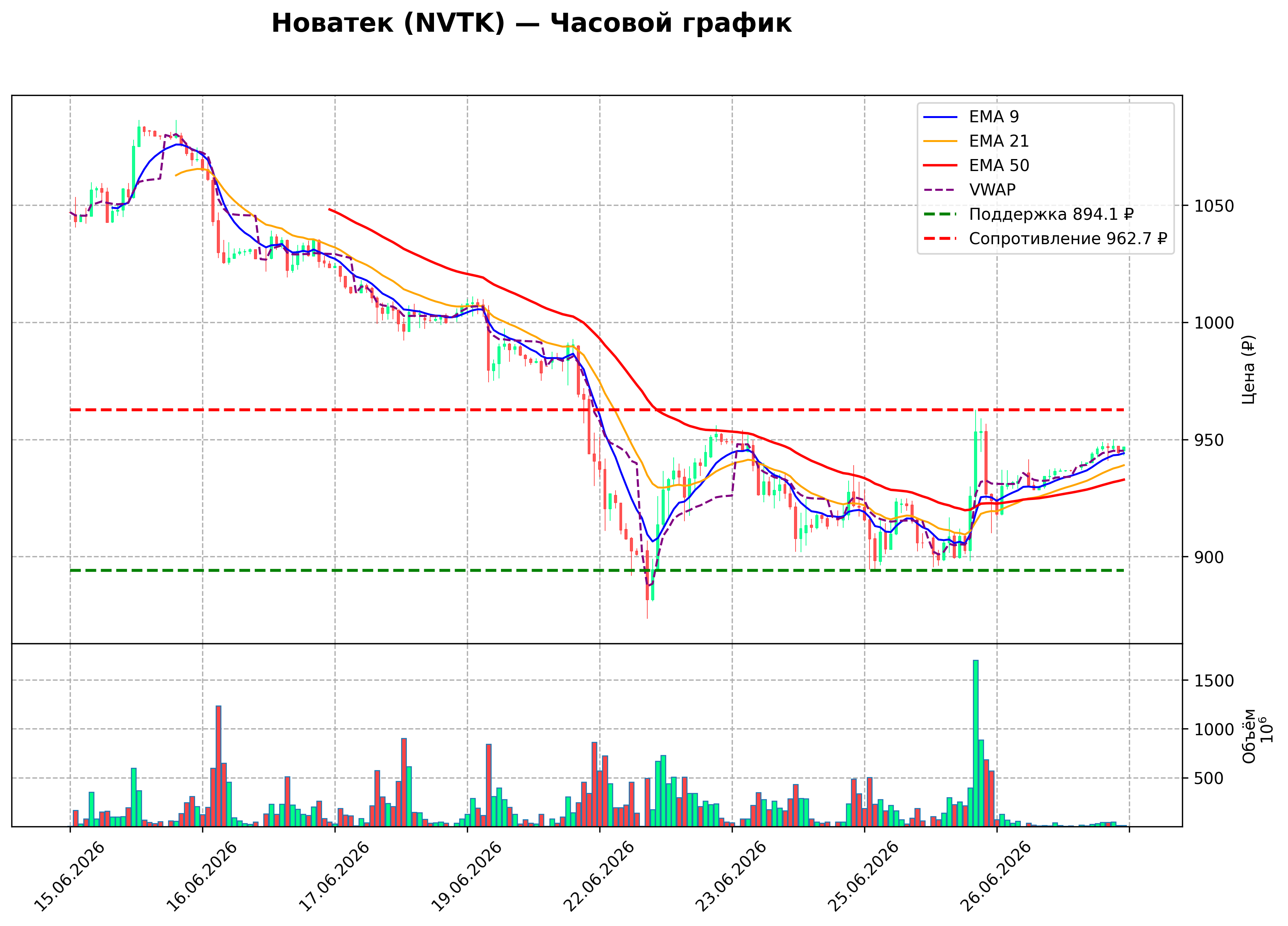Click the solid red EMA 50 legend line sample
The image size is (1288, 926).
(x=940, y=166)
